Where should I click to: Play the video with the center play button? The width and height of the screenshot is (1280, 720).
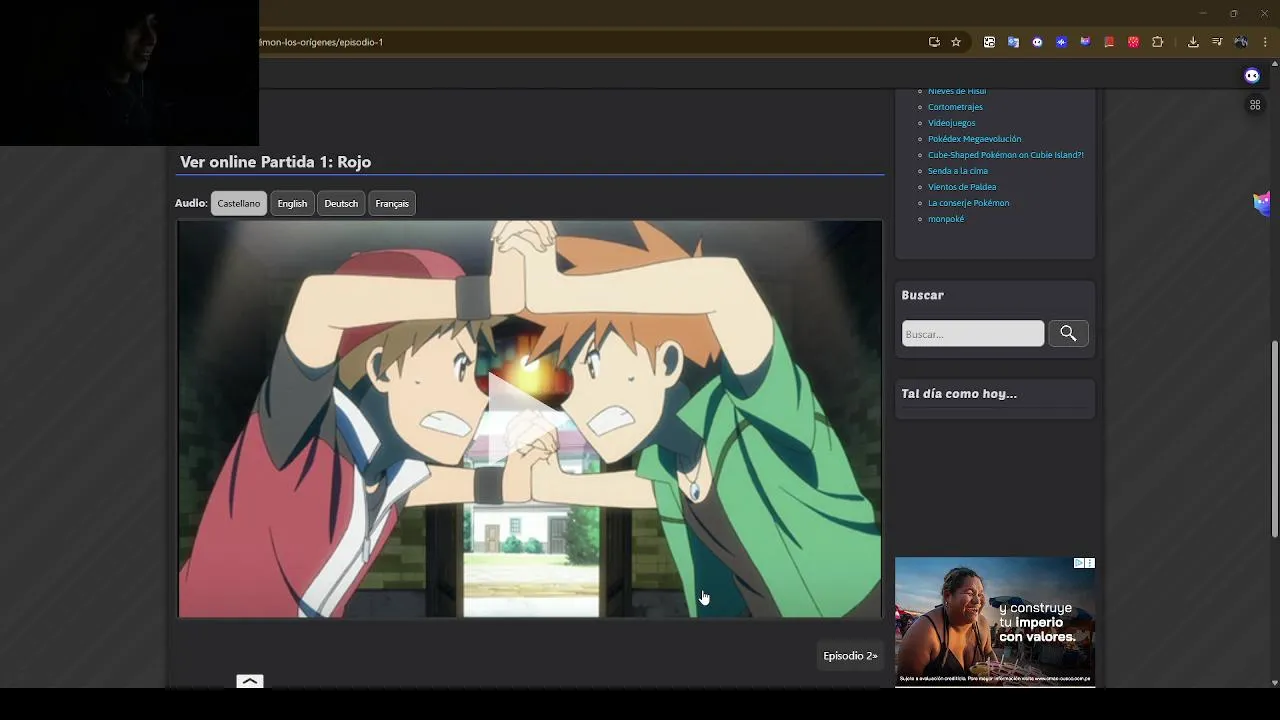[529, 419]
